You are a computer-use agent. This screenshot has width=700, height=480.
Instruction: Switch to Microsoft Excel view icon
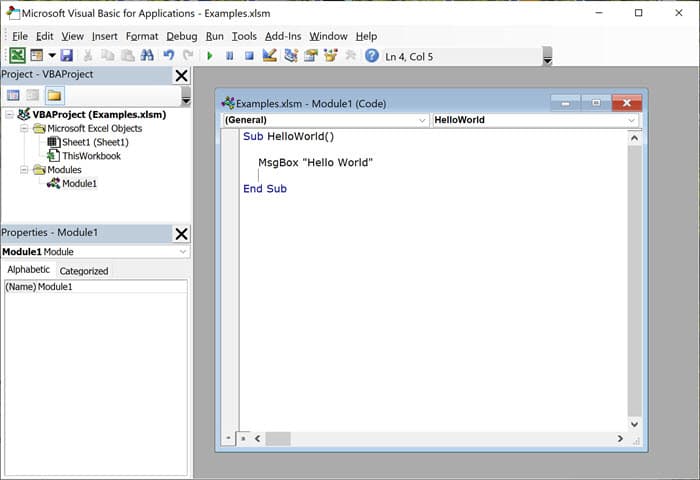point(17,56)
